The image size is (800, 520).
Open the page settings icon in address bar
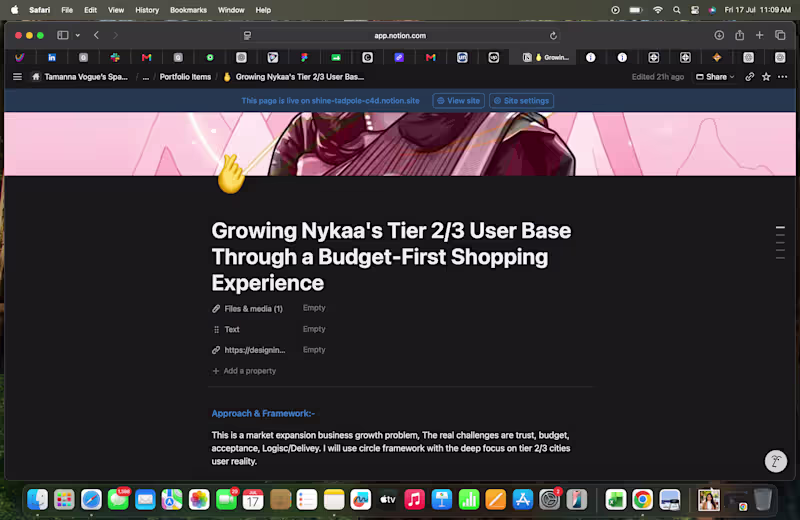pos(247,36)
